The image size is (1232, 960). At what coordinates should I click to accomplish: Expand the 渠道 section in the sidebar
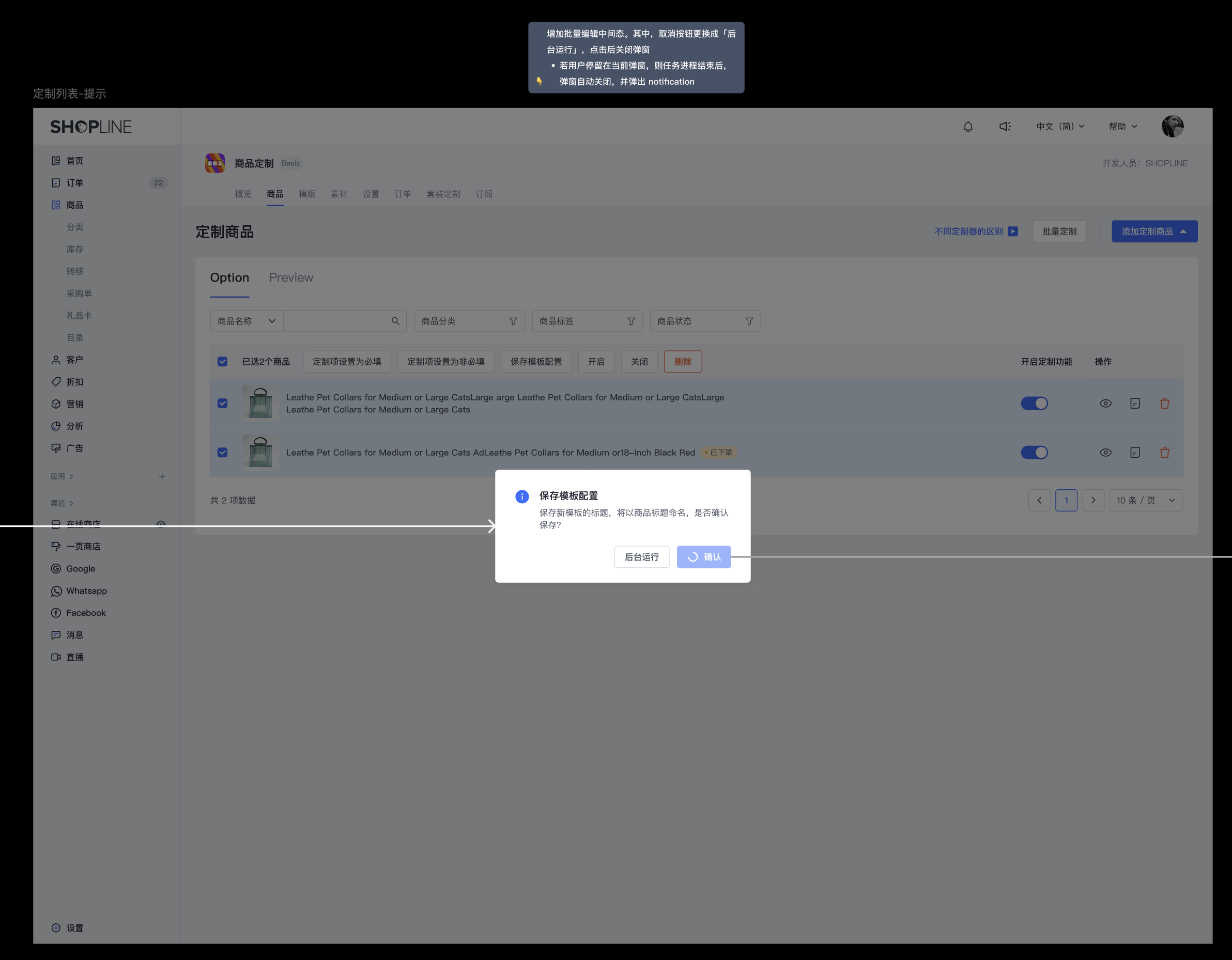pyautogui.click(x=61, y=503)
